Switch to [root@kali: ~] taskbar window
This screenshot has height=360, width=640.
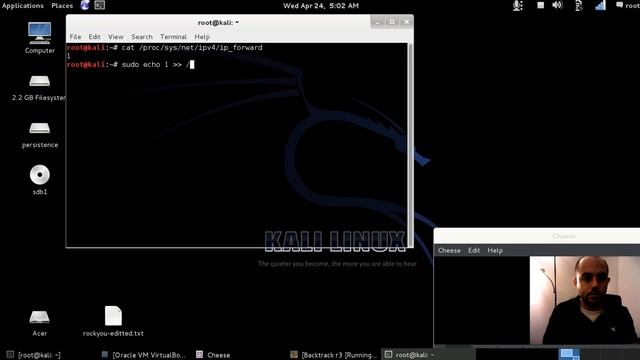(x=34, y=355)
